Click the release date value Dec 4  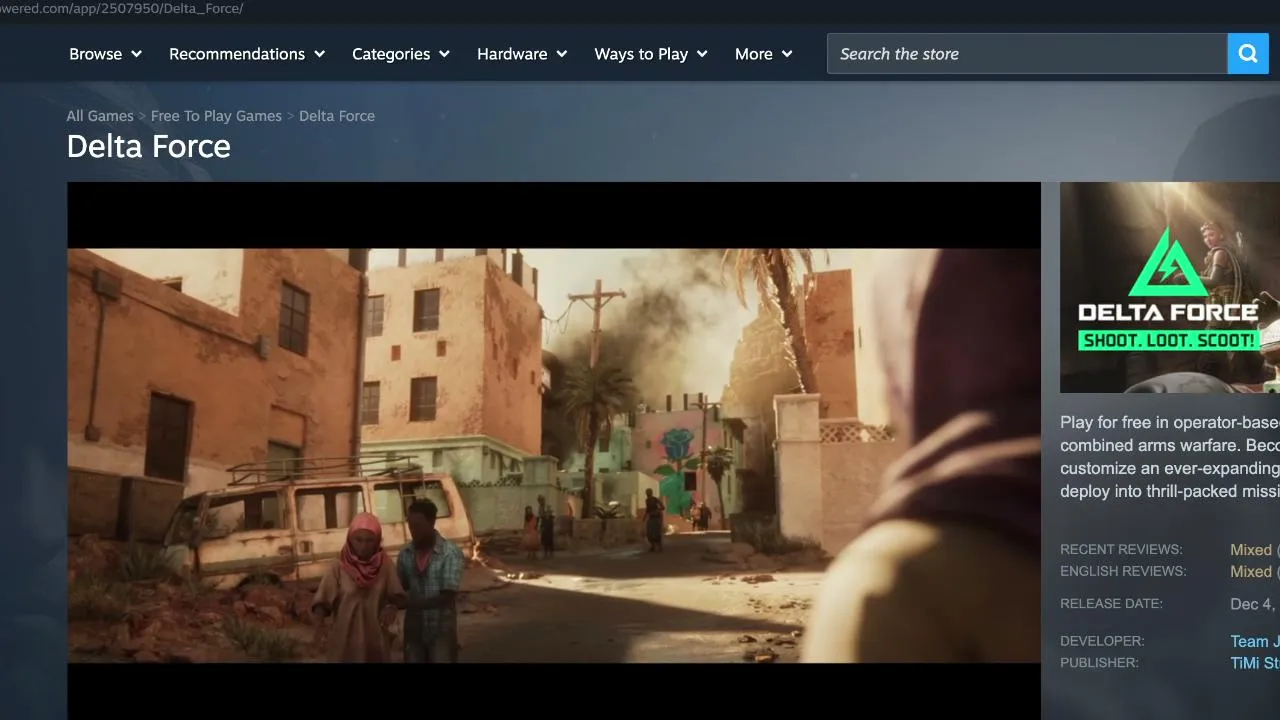1255,604
